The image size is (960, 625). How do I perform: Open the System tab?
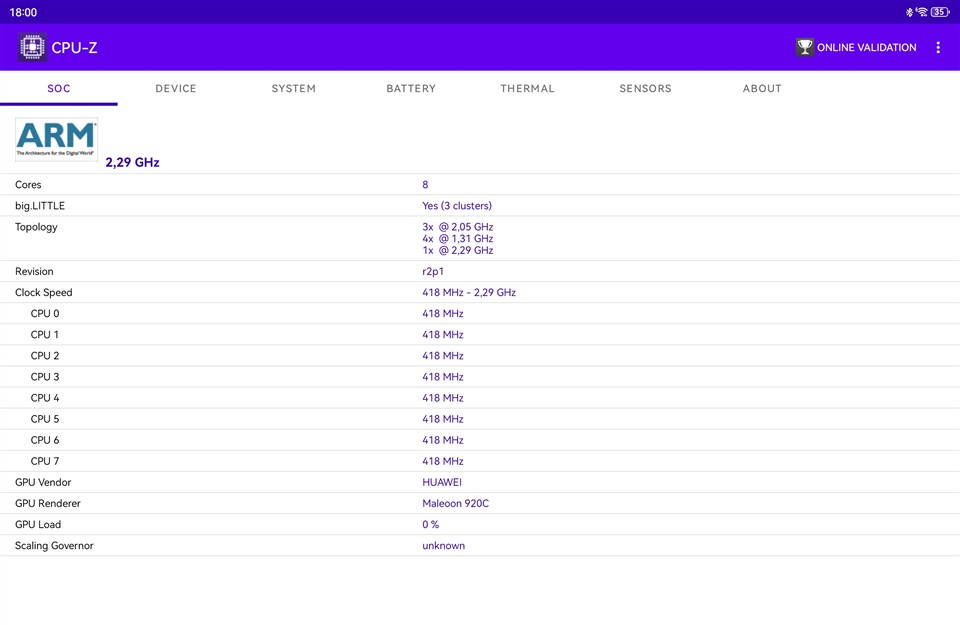coord(293,88)
